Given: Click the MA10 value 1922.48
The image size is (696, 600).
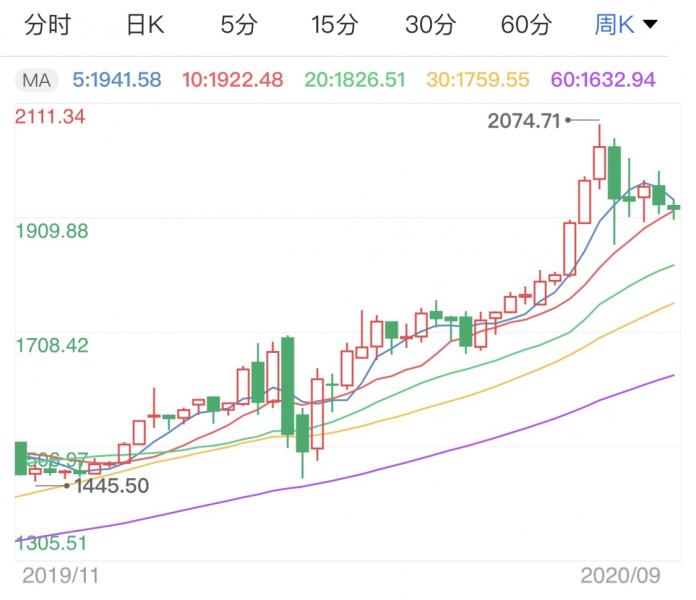Looking at the screenshot, I should [233, 78].
